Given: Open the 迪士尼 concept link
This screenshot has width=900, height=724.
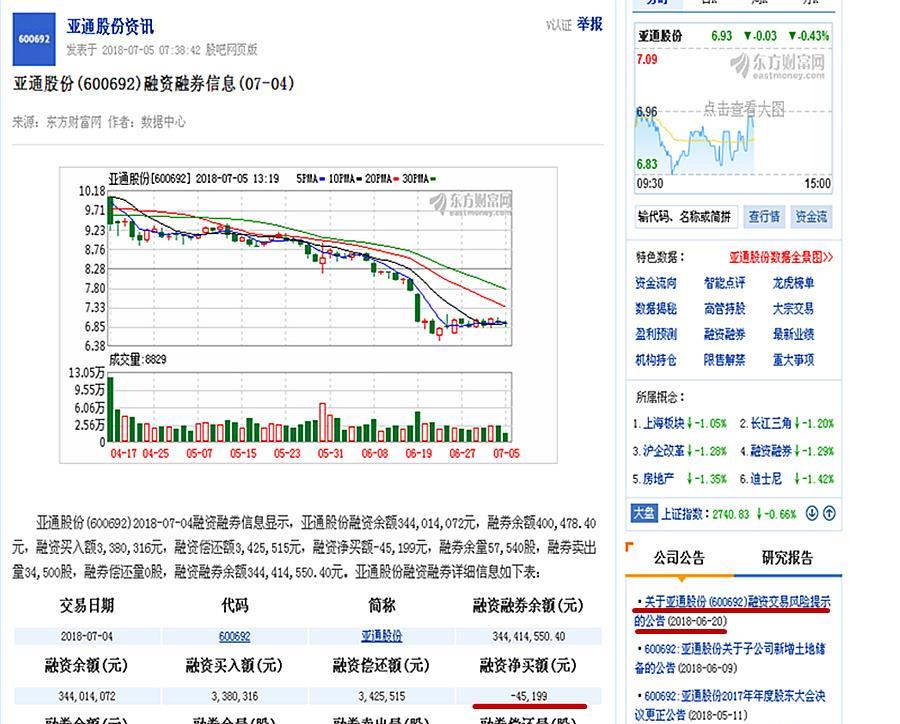Looking at the screenshot, I should point(766,479).
